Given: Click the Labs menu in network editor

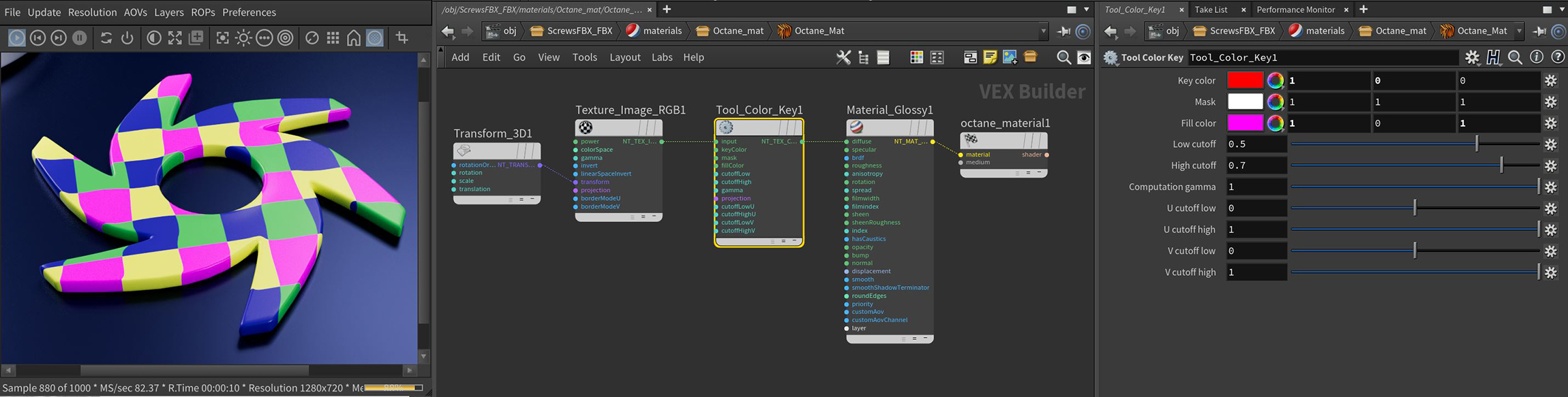Looking at the screenshot, I should pyautogui.click(x=662, y=57).
